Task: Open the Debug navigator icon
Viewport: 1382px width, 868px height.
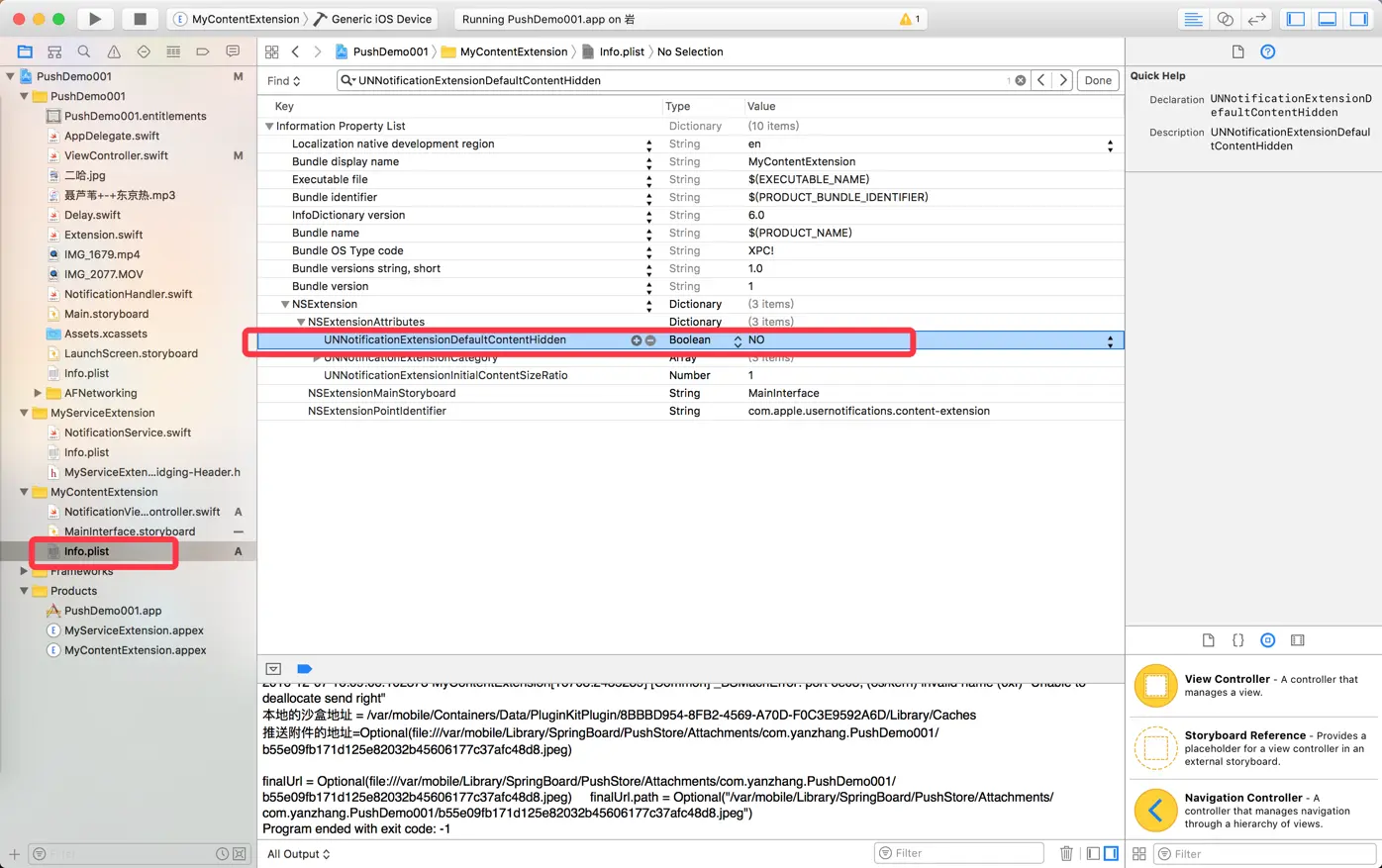Action: pos(173,51)
